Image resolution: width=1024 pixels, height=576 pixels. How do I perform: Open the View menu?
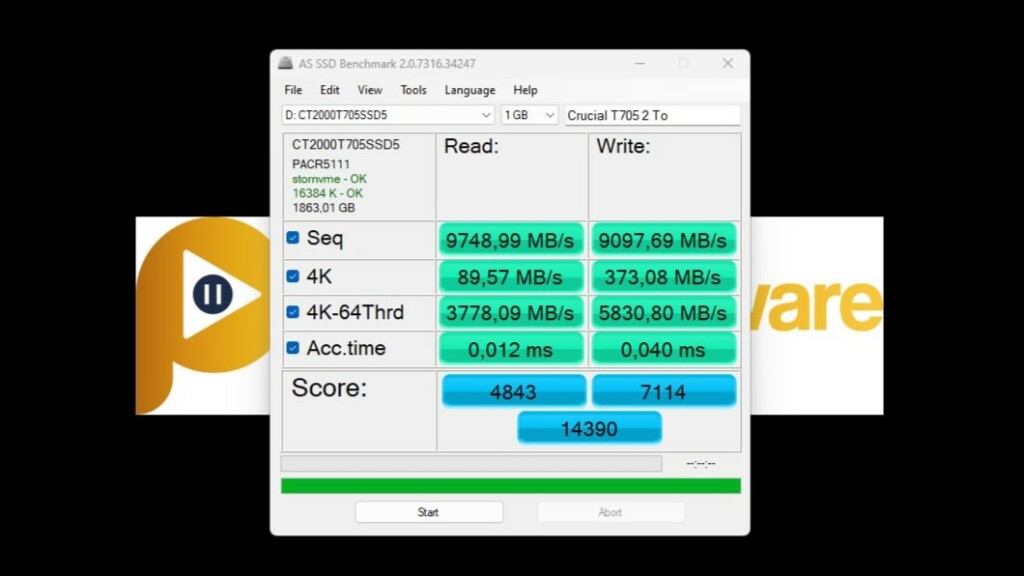[x=370, y=90]
